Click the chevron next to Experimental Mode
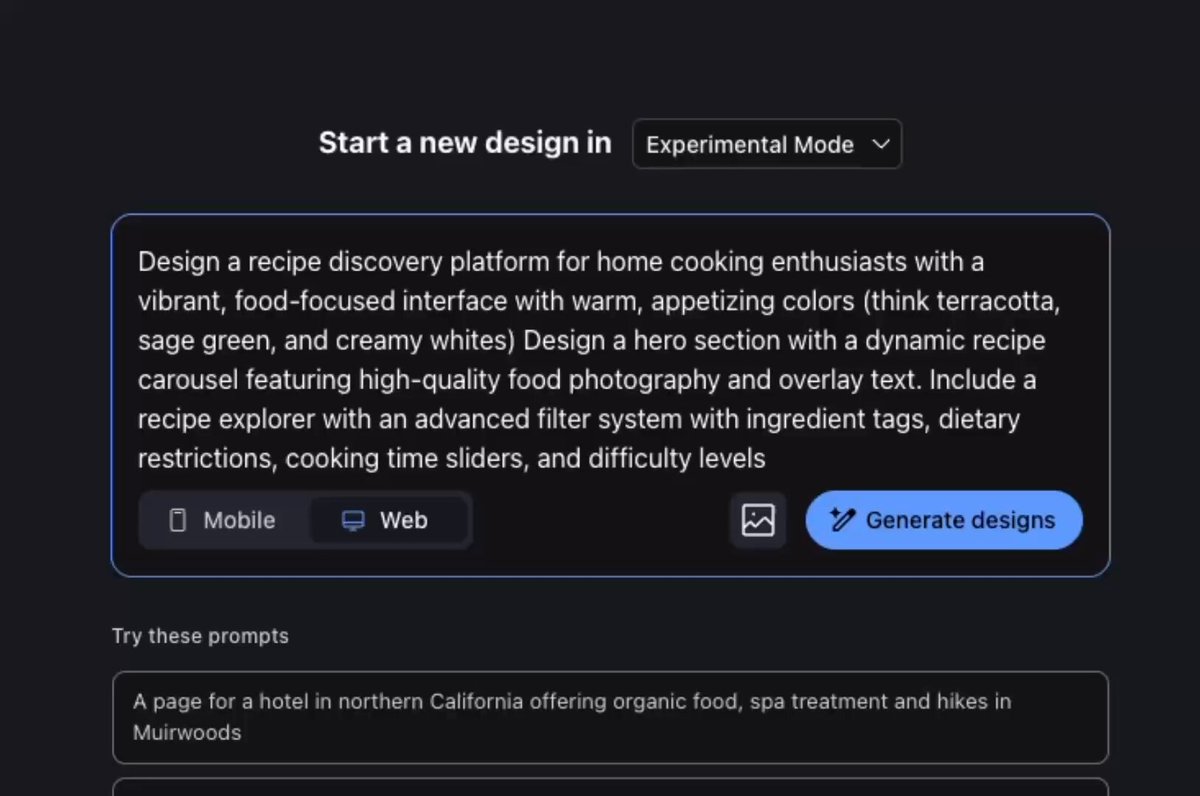The width and height of the screenshot is (1200, 796). (881, 144)
